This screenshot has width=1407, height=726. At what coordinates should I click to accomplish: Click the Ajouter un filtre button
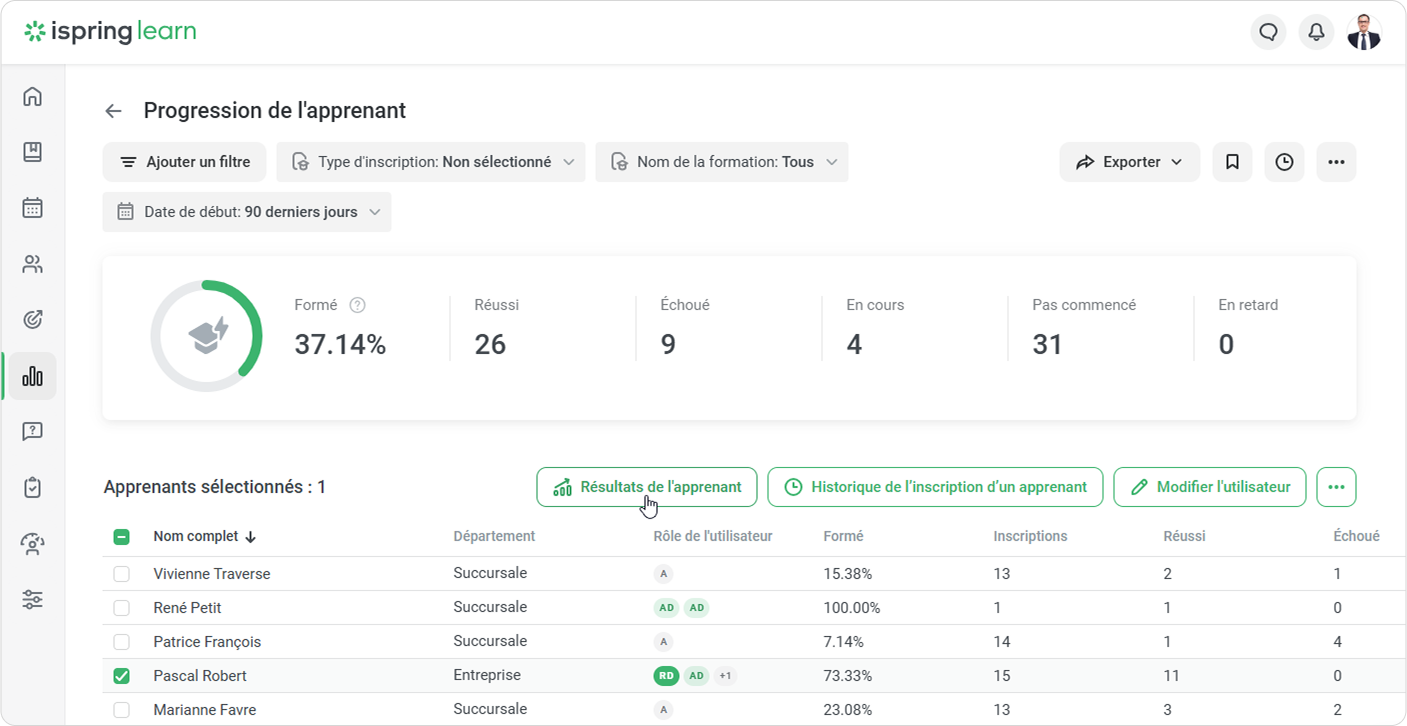pyautogui.click(x=184, y=162)
